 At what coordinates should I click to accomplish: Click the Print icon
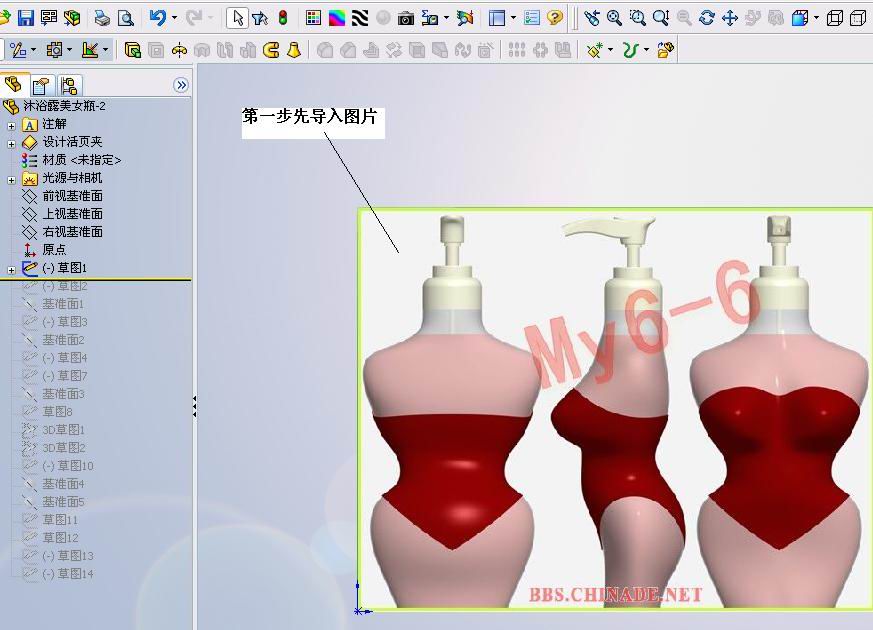pyautogui.click(x=102, y=18)
